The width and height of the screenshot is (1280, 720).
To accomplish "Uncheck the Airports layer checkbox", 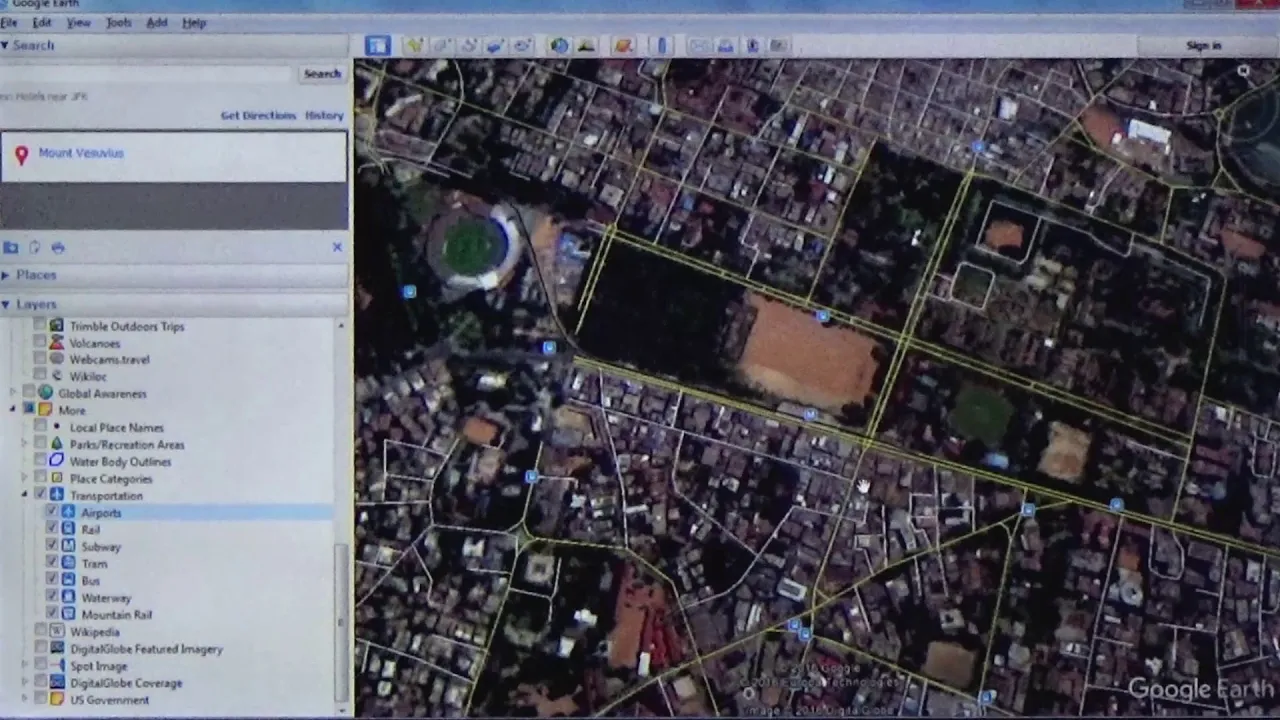I will [51, 512].
